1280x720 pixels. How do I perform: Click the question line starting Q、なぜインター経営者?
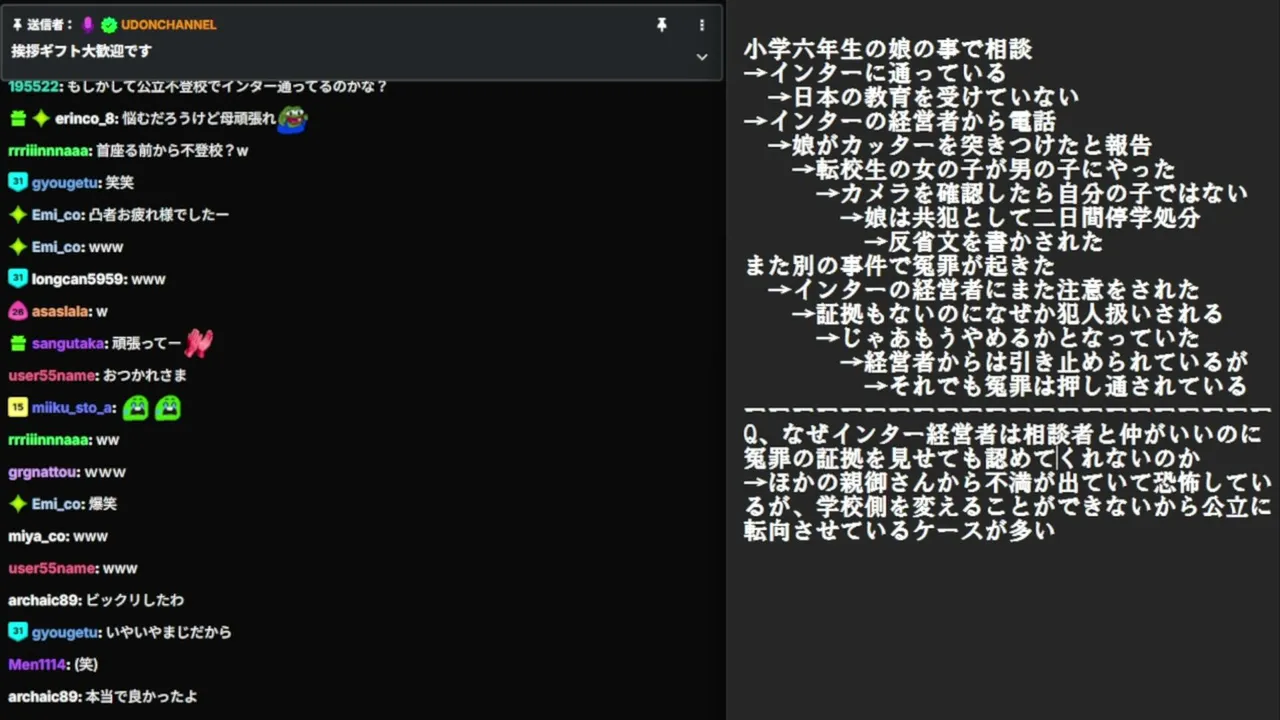coord(1003,435)
